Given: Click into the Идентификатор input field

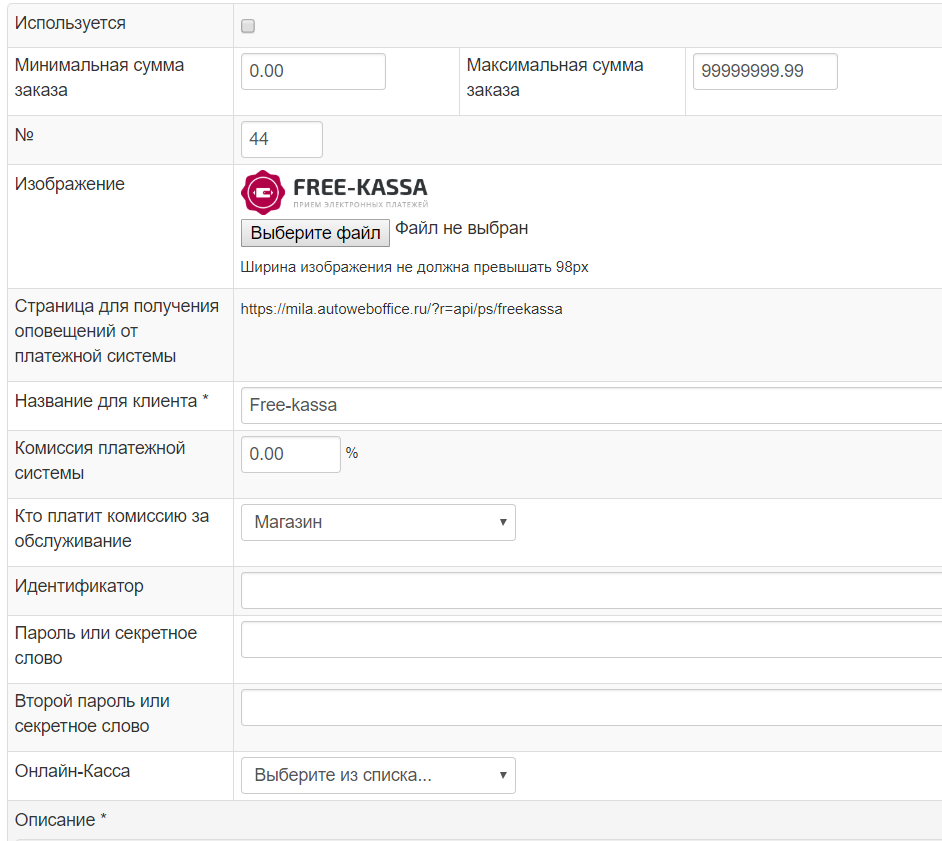Looking at the screenshot, I should click(590, 590).
